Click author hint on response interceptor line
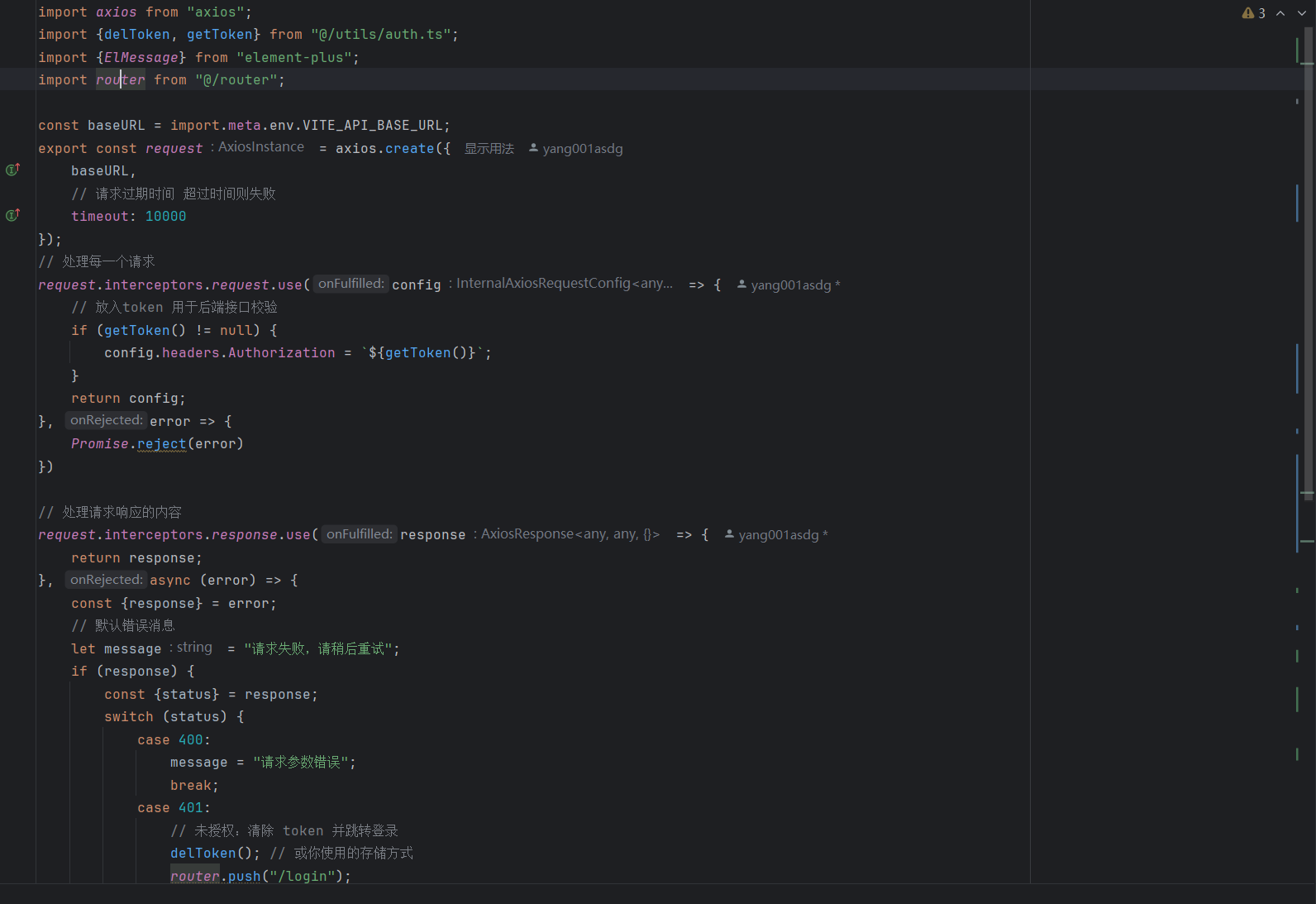The height and width of the screenshot is (904, 1316). (x=776, y=535)
